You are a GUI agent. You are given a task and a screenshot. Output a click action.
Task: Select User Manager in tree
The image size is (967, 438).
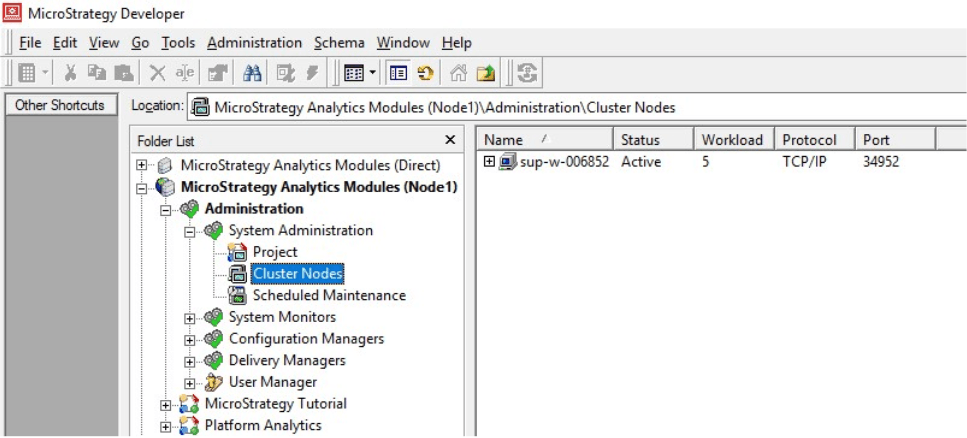point(273,382)
